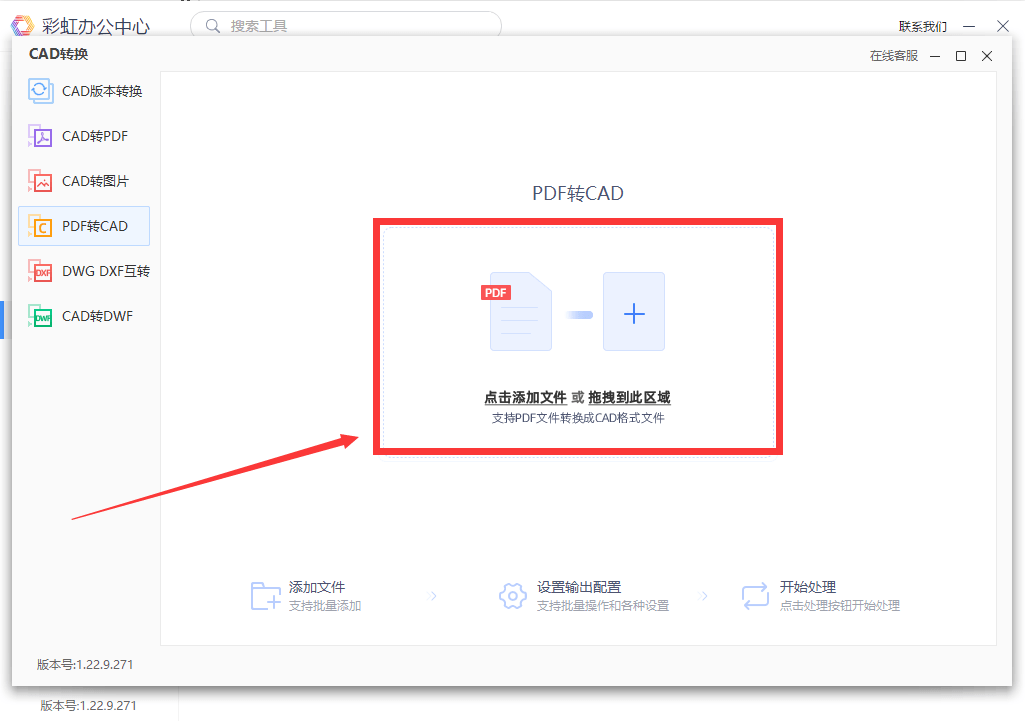Click 联系我们 in the title bar
Image resolution: width=1025 pixels, height=721 pixels.
922,27
